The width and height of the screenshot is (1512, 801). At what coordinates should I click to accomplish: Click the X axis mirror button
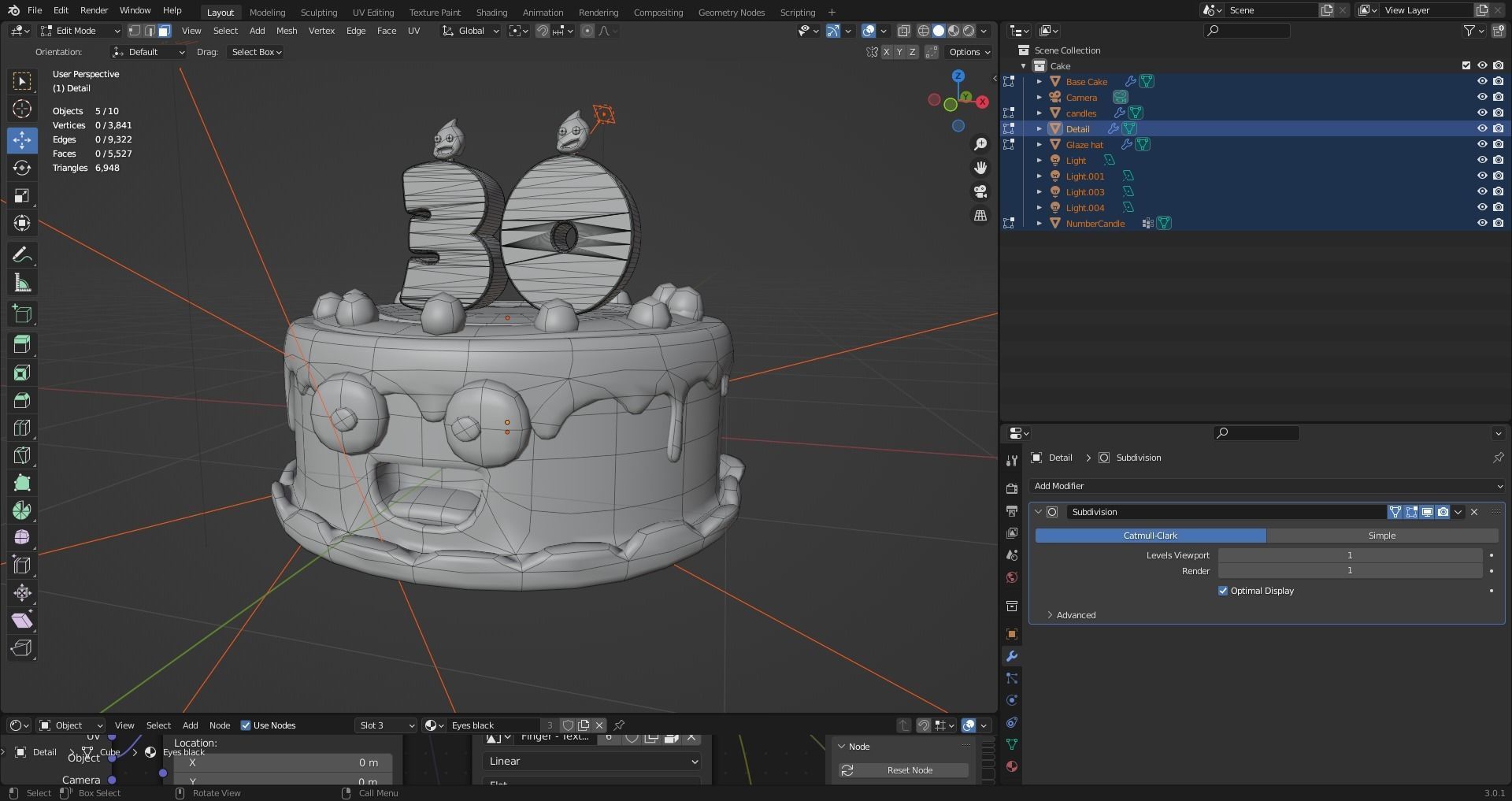click(x=887, y=52)
